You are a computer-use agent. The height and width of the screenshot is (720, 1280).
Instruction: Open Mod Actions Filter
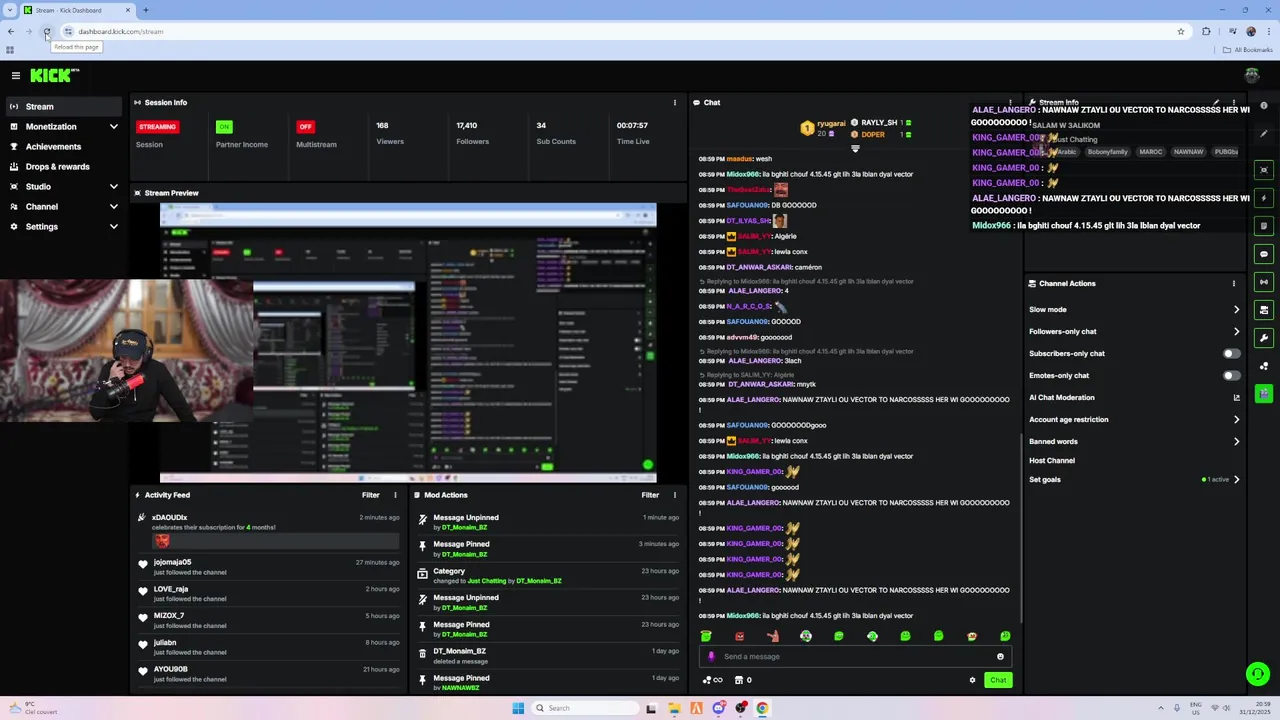coord(650,495)
